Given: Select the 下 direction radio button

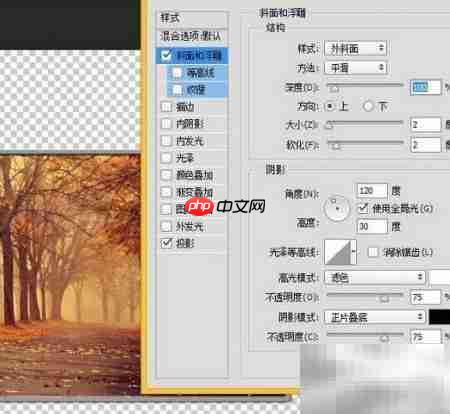Looking at the screenshot, I should point(368,107).
